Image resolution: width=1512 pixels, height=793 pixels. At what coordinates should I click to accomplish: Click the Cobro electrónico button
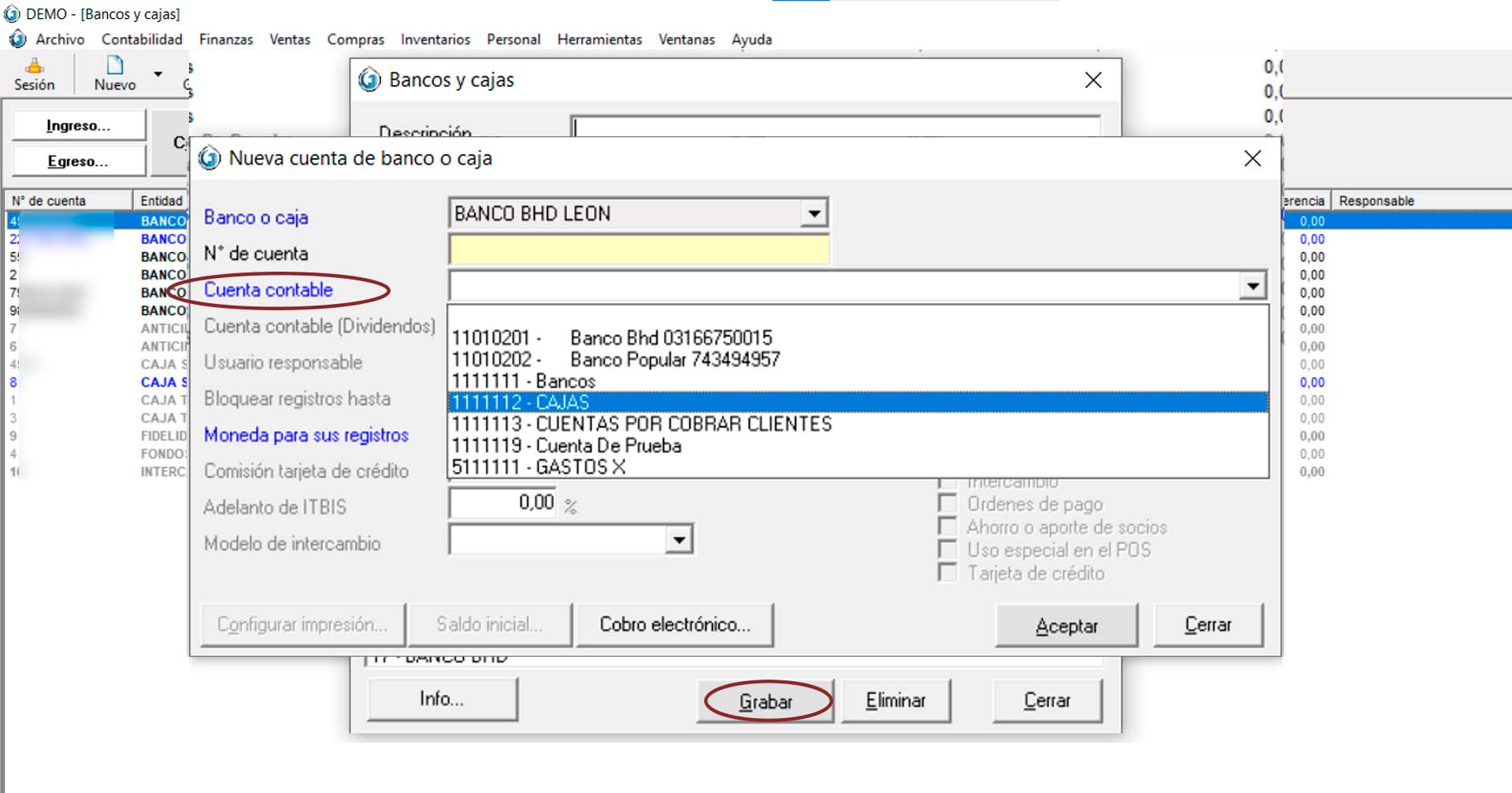point(675,624)
